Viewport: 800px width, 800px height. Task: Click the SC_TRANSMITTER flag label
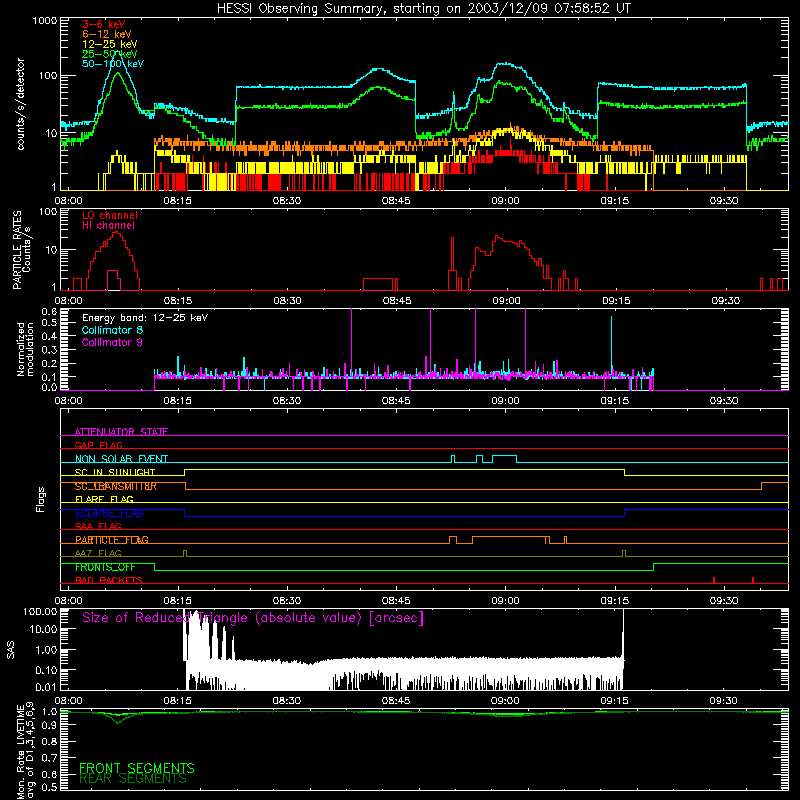(x=116, y=486)
